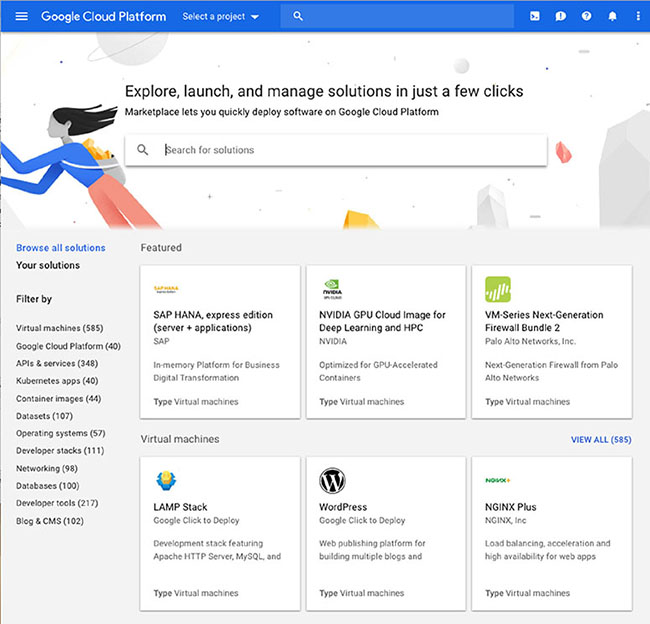Filter by Developer tools (217)
This screenshot has height=624, width=650.
click(57, 503)
